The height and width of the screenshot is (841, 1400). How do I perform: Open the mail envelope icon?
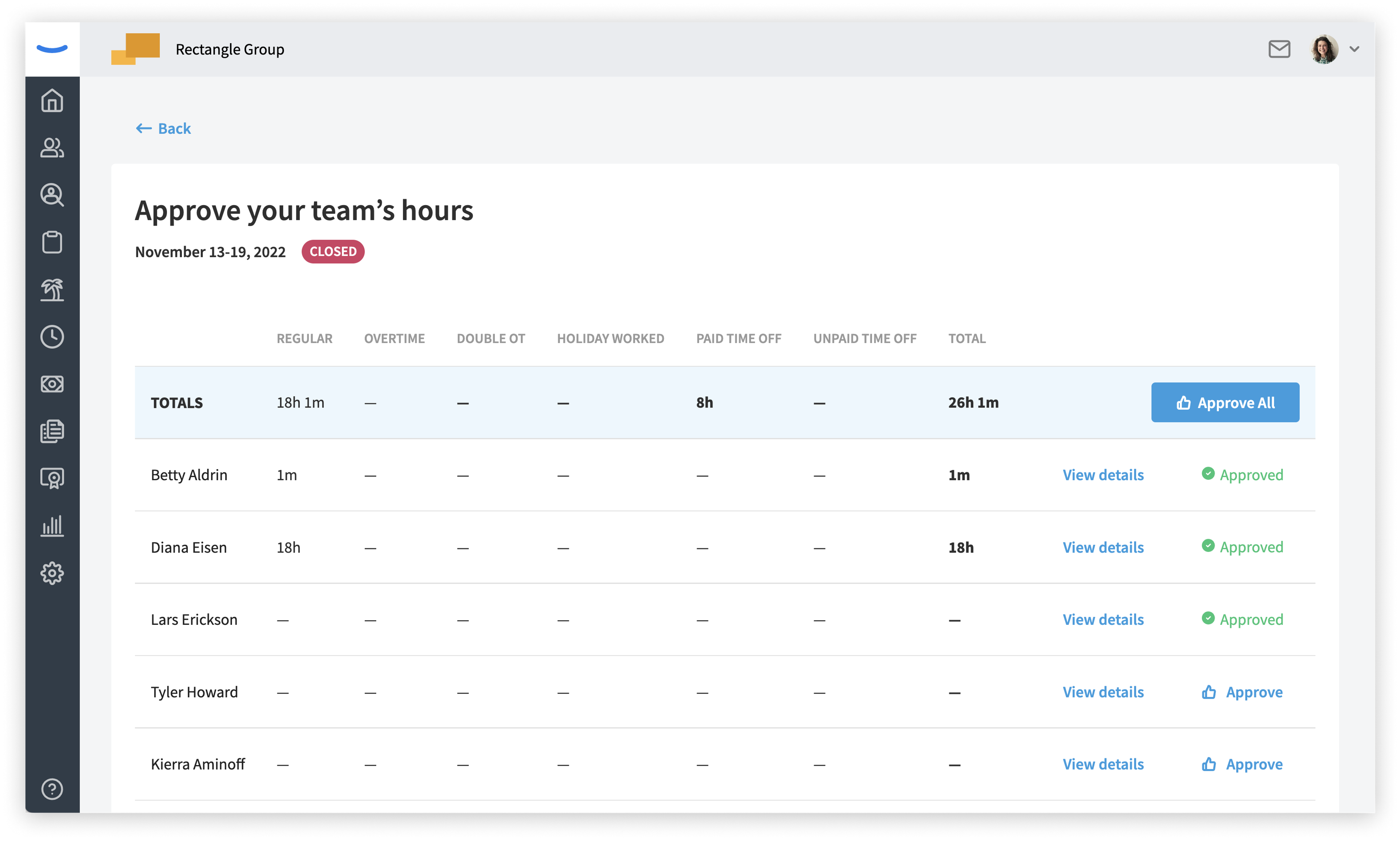(x=1279, y=49)
